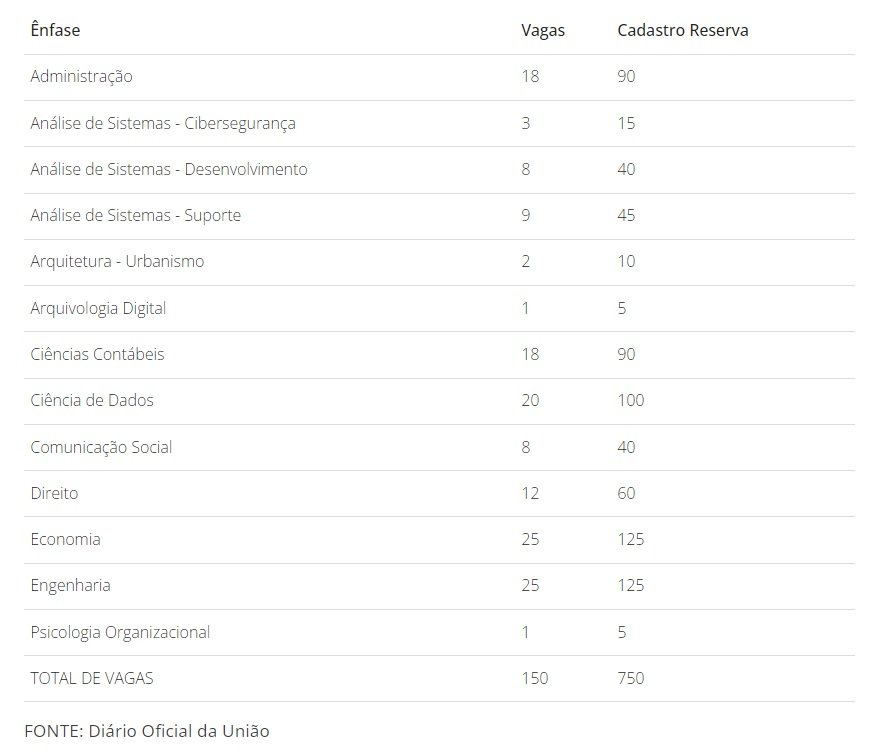Select Análise de Sistemas - Cibersegurança text
The height and width of the screenshot is (751, 881).
click(163, 123)
